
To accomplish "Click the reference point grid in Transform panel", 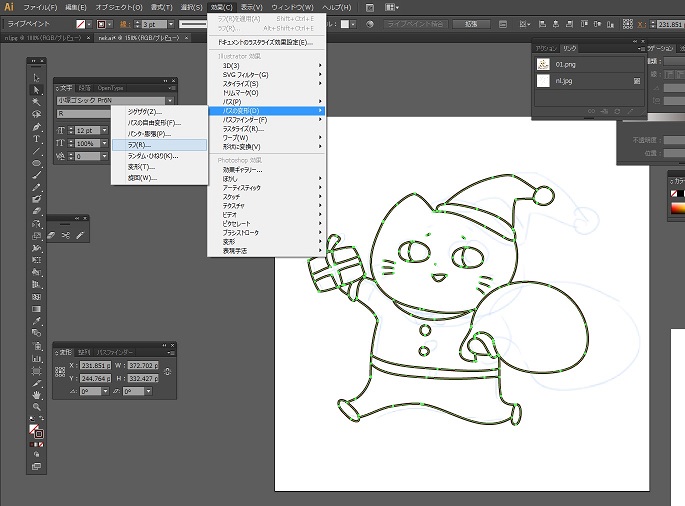I will 60,372.
